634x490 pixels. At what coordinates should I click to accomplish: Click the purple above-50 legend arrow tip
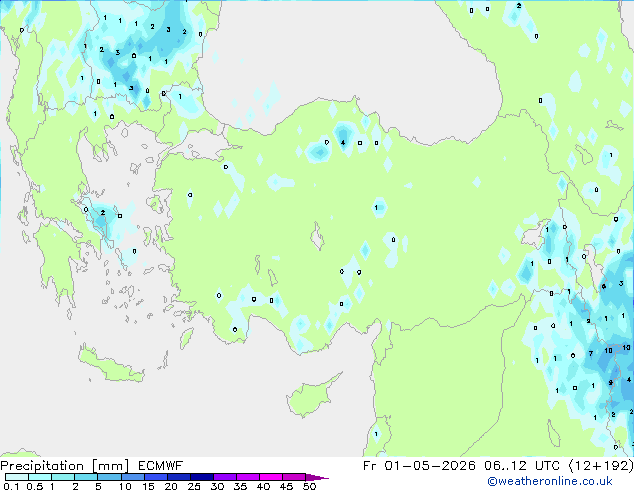click(x=317, y=477)
